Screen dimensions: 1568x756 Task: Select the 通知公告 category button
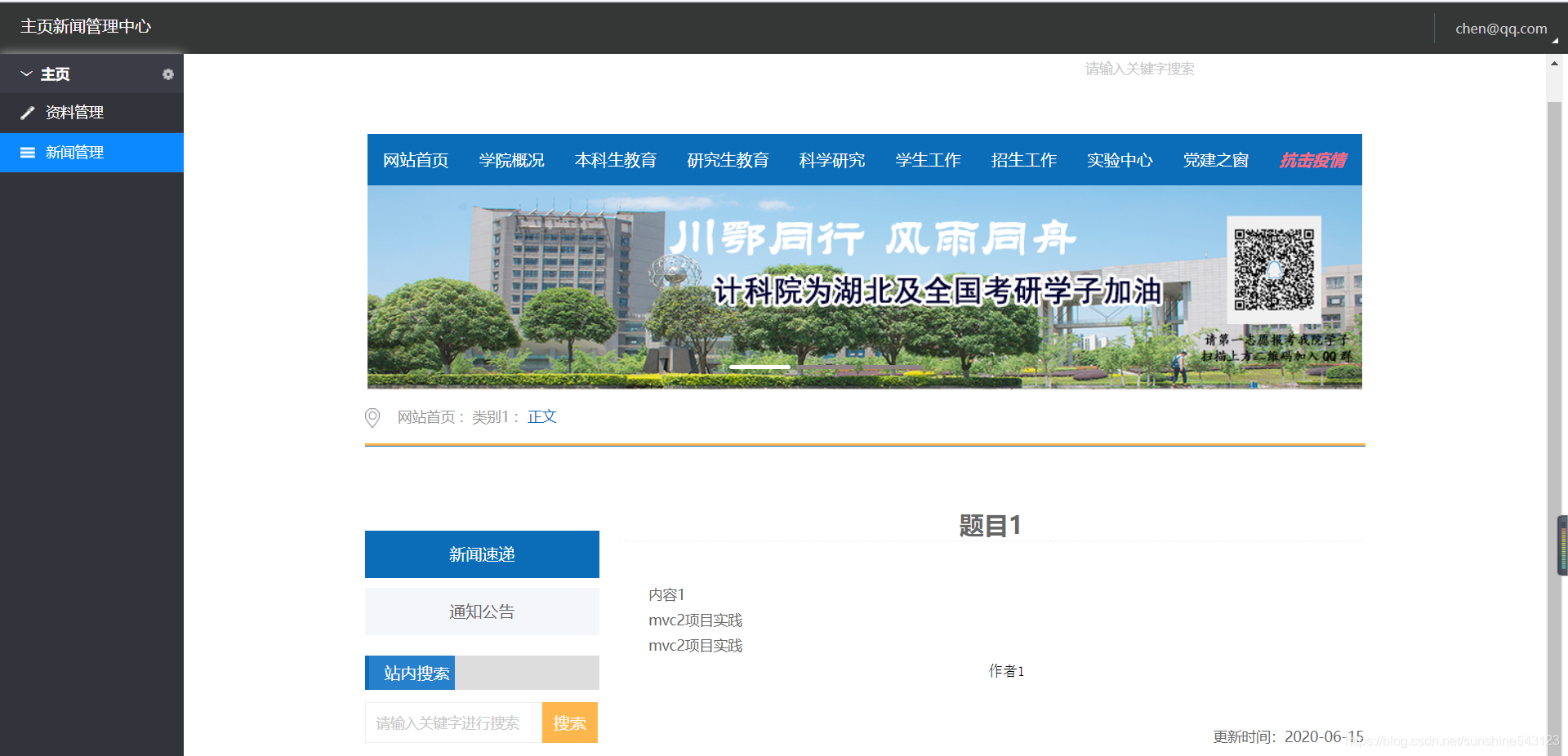click(482, 611)
